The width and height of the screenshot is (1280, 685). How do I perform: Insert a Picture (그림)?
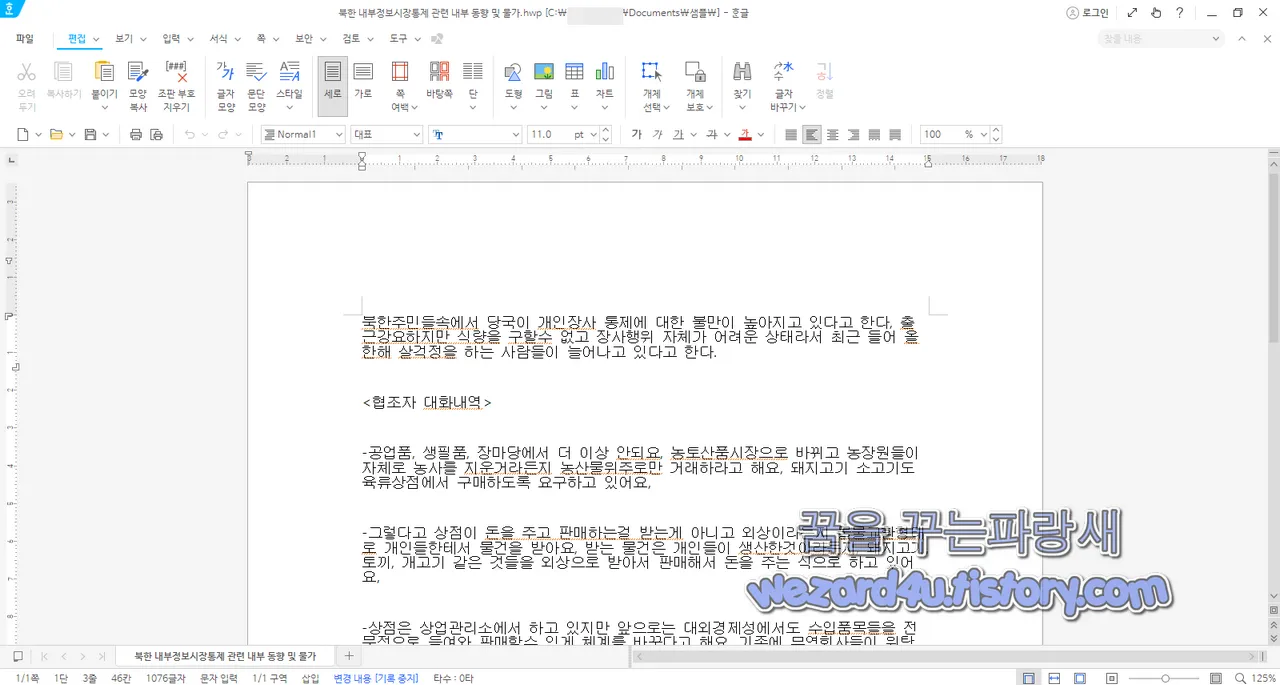click(544, 72)
